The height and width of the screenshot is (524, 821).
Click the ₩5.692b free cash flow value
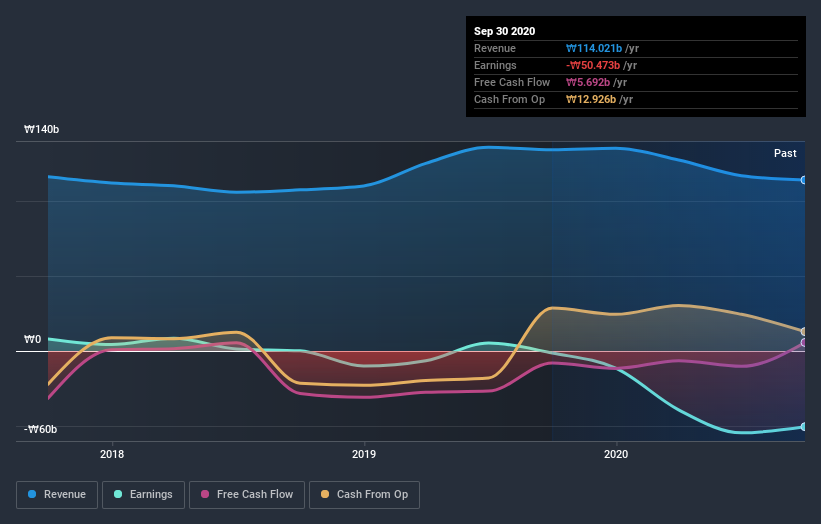coord(588,82)
